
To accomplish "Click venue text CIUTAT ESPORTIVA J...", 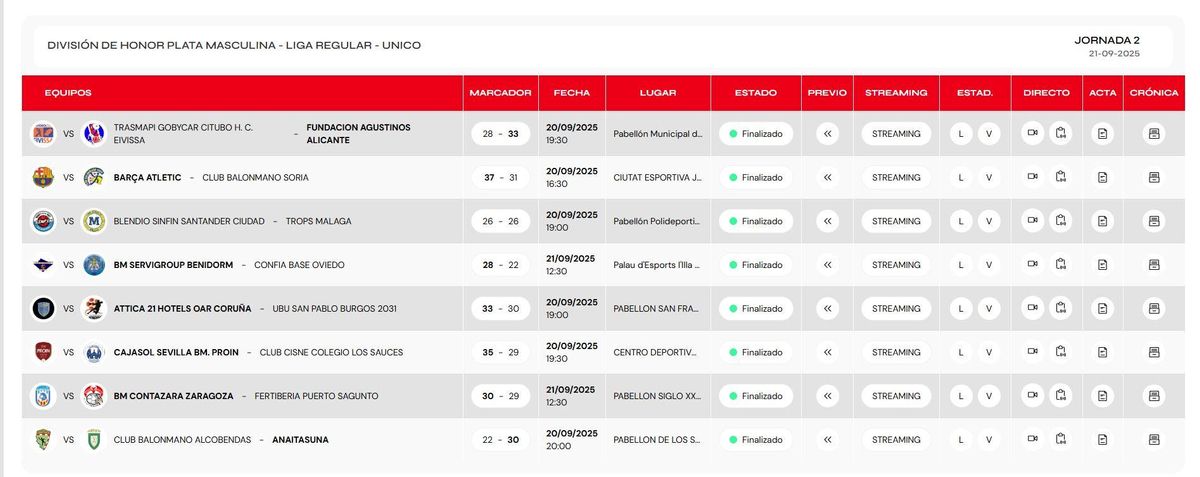I will tap(657, 178).
